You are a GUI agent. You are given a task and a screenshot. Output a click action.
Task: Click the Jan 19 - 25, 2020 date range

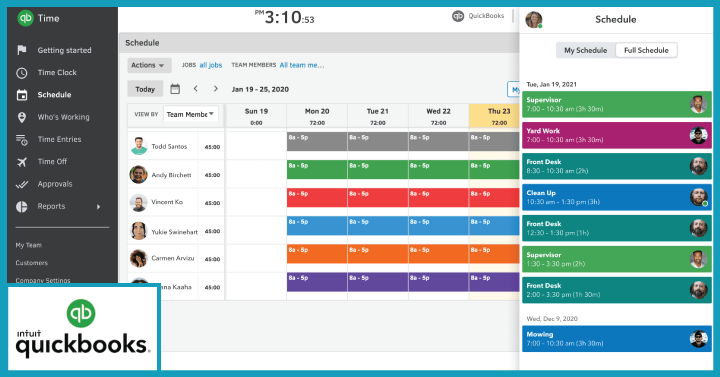[x=260, y=89]
